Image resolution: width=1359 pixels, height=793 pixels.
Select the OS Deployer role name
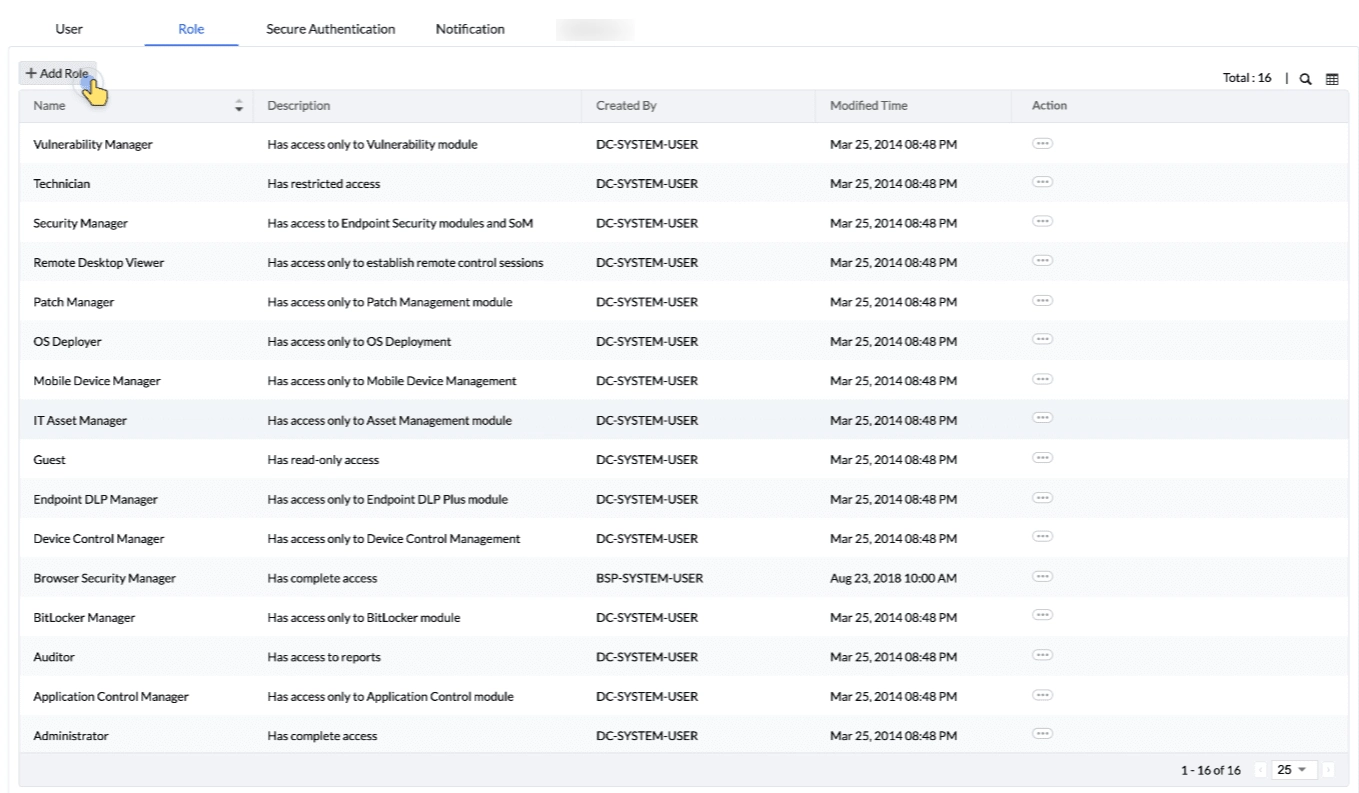tap(67, 342)
